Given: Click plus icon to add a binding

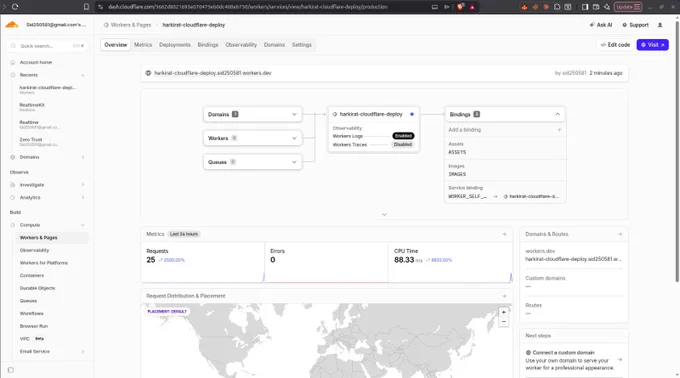Looking at the screenshot, I should click(559, 130).
